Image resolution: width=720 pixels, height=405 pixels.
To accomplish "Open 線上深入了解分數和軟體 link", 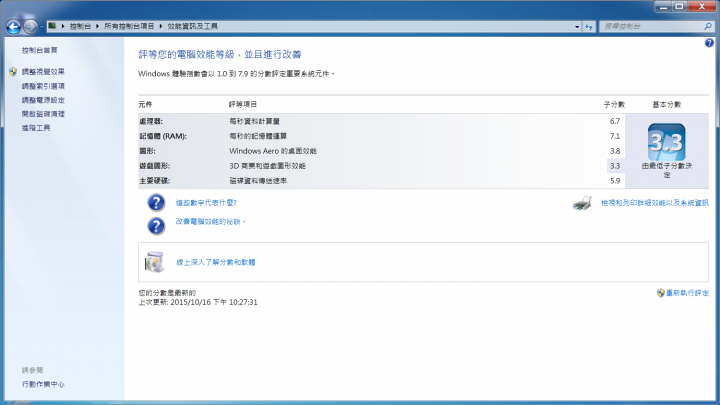I will 216,262.
